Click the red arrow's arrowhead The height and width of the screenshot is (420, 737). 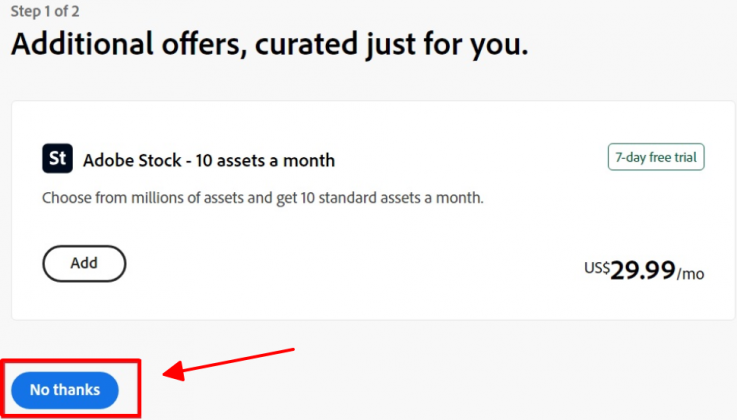pos(172,374)
